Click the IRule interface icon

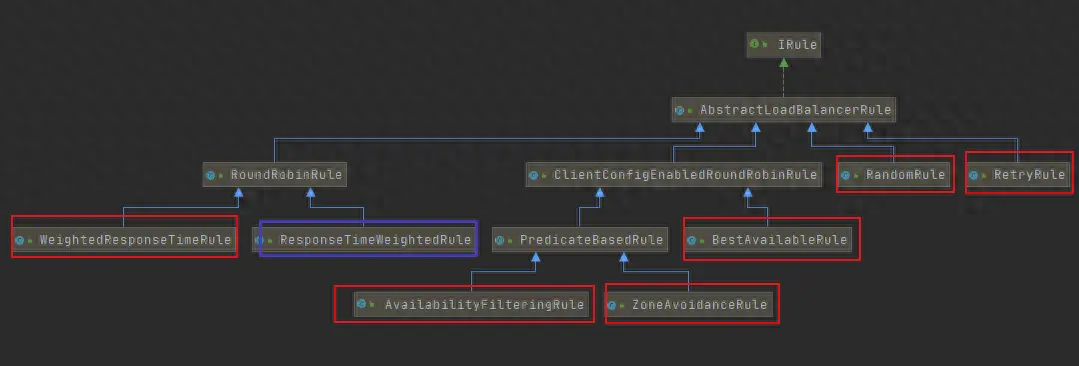[754, 44]
